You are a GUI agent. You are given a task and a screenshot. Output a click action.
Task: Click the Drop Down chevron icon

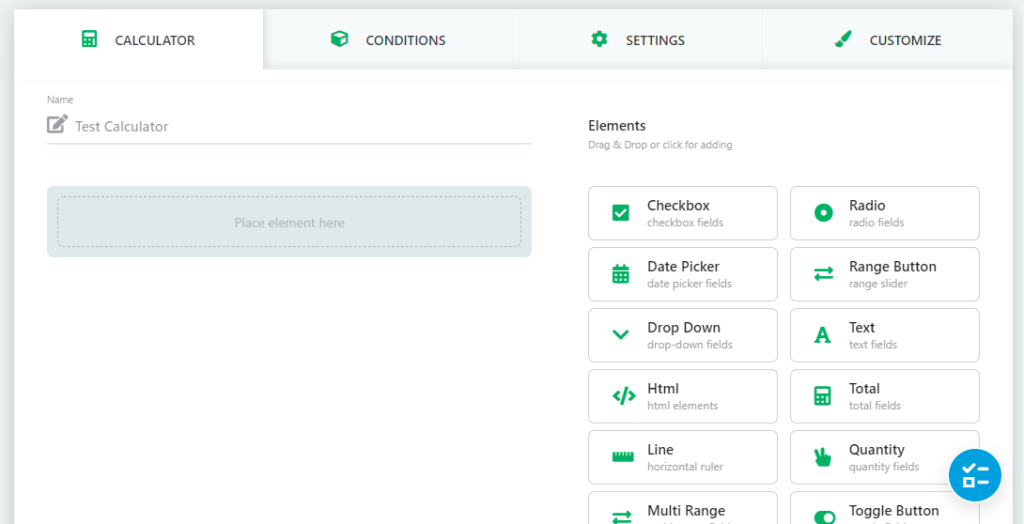[620, 335]
